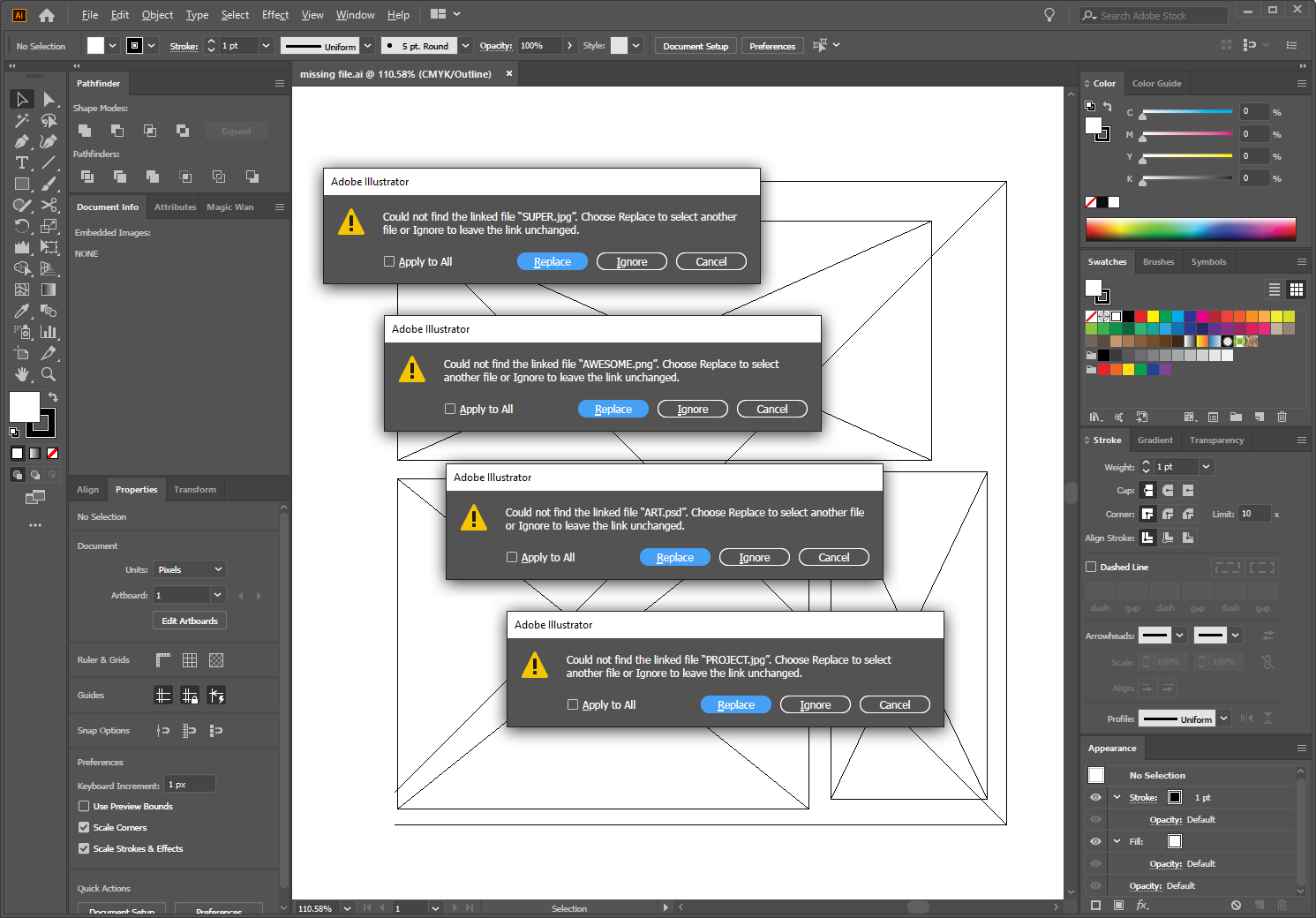Viewport: 1316px width, 918px height.
Task: Click Replace in the PROJECT.jpg dialog
Action: (x=736, y=704)
